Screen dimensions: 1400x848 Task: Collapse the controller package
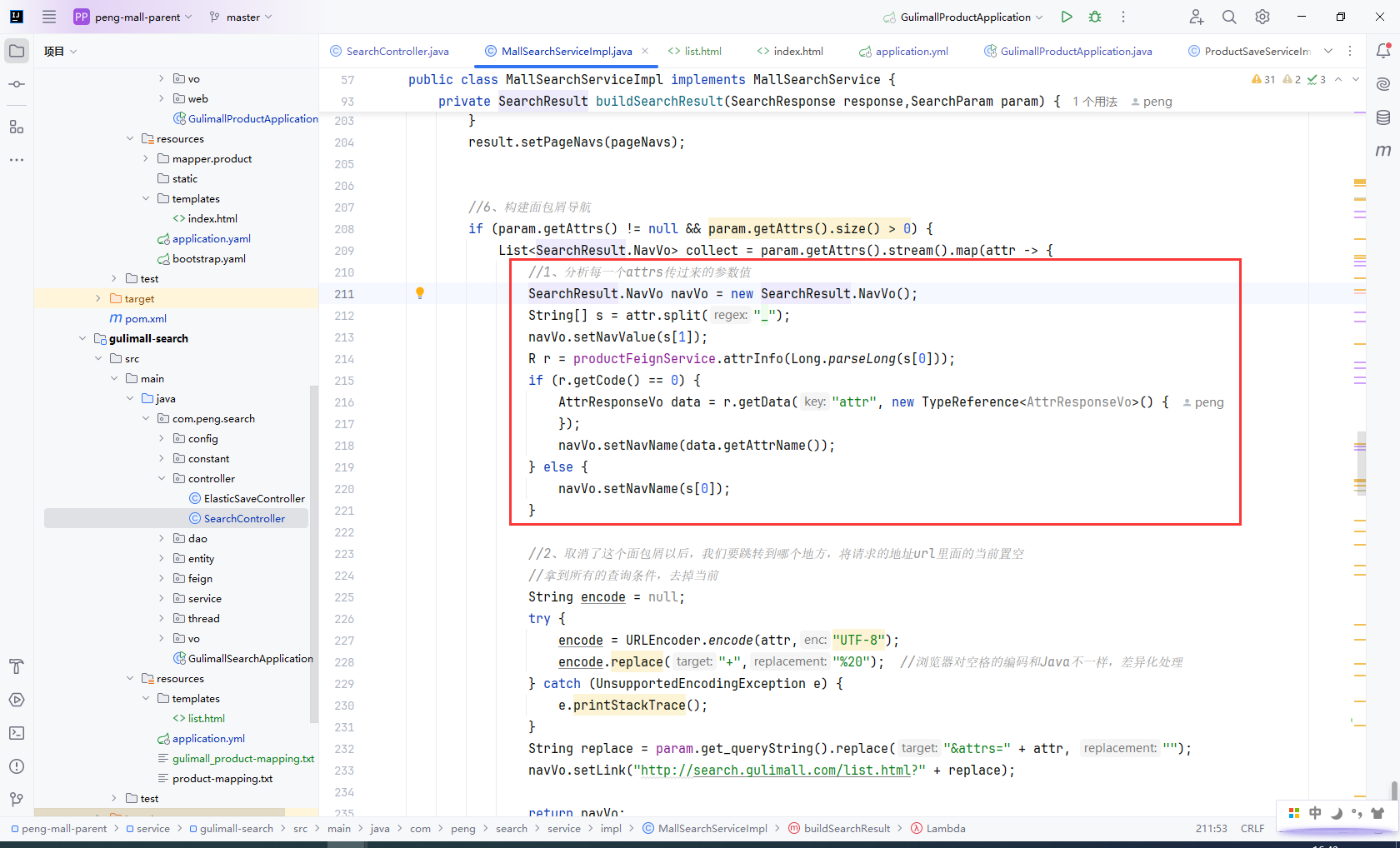[x=162, y=478]
